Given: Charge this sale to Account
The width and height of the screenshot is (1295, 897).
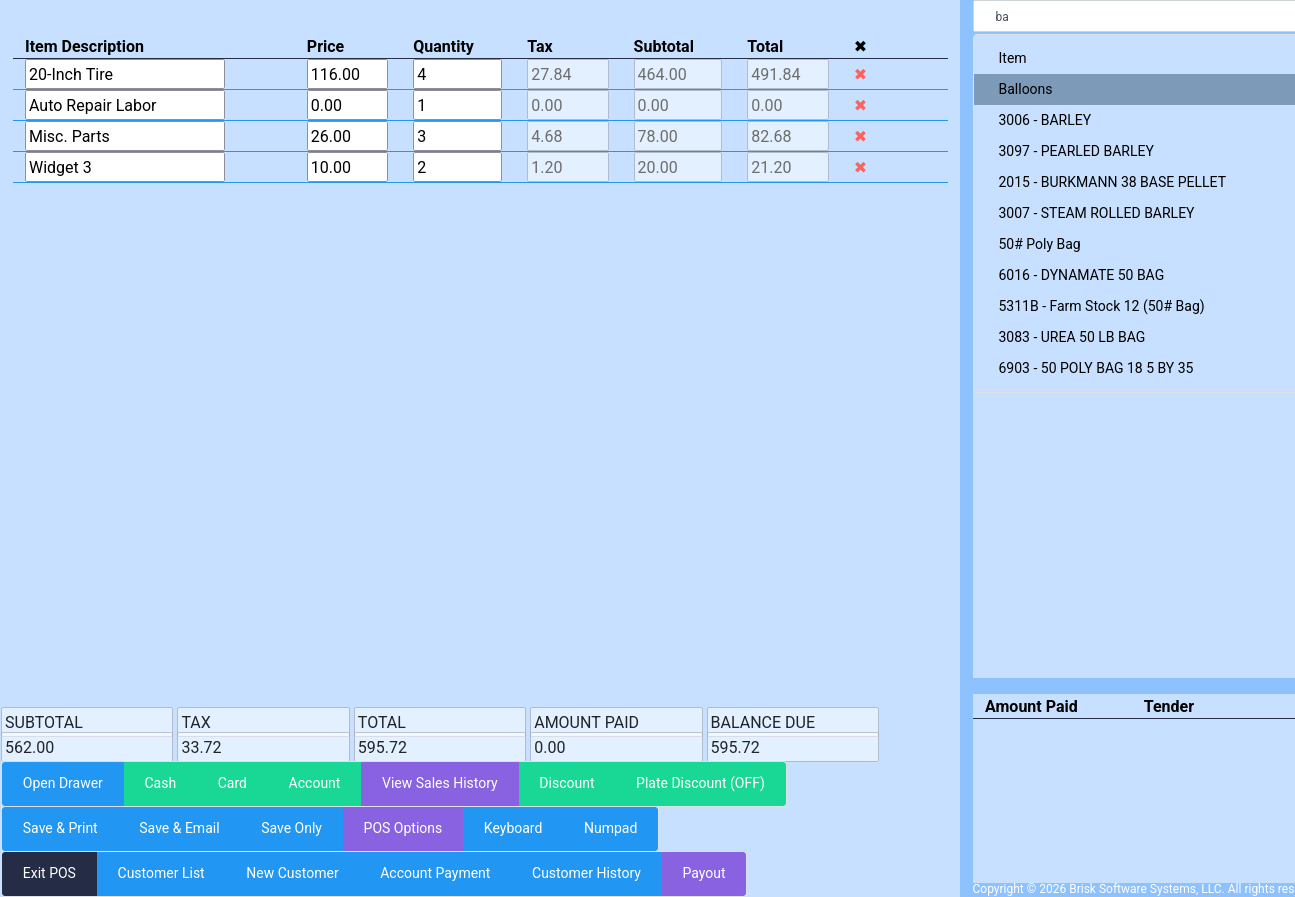Looking at the screenshot, I should (314, 783).
